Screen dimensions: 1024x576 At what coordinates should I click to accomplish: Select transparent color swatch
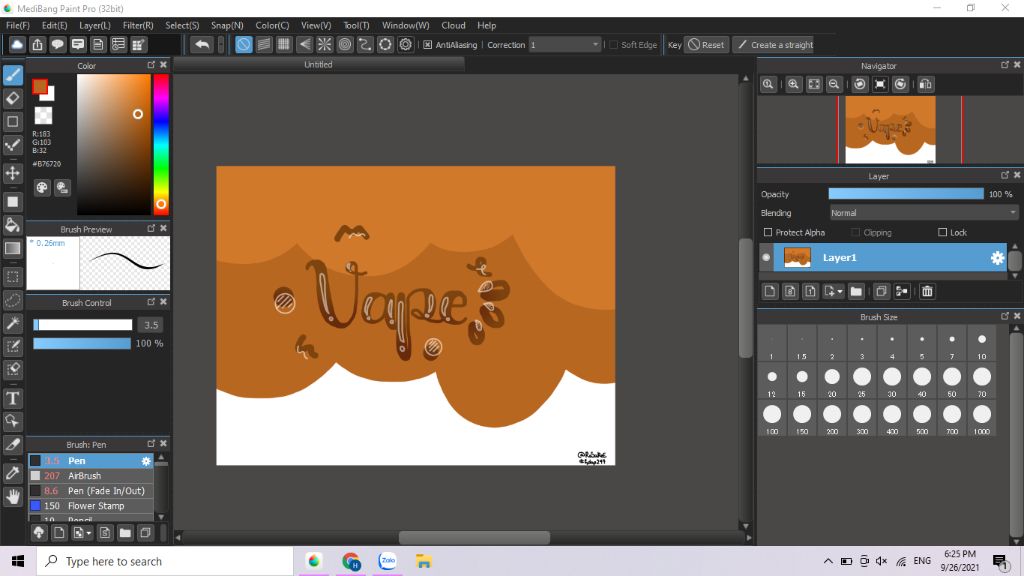pos(43,116)
